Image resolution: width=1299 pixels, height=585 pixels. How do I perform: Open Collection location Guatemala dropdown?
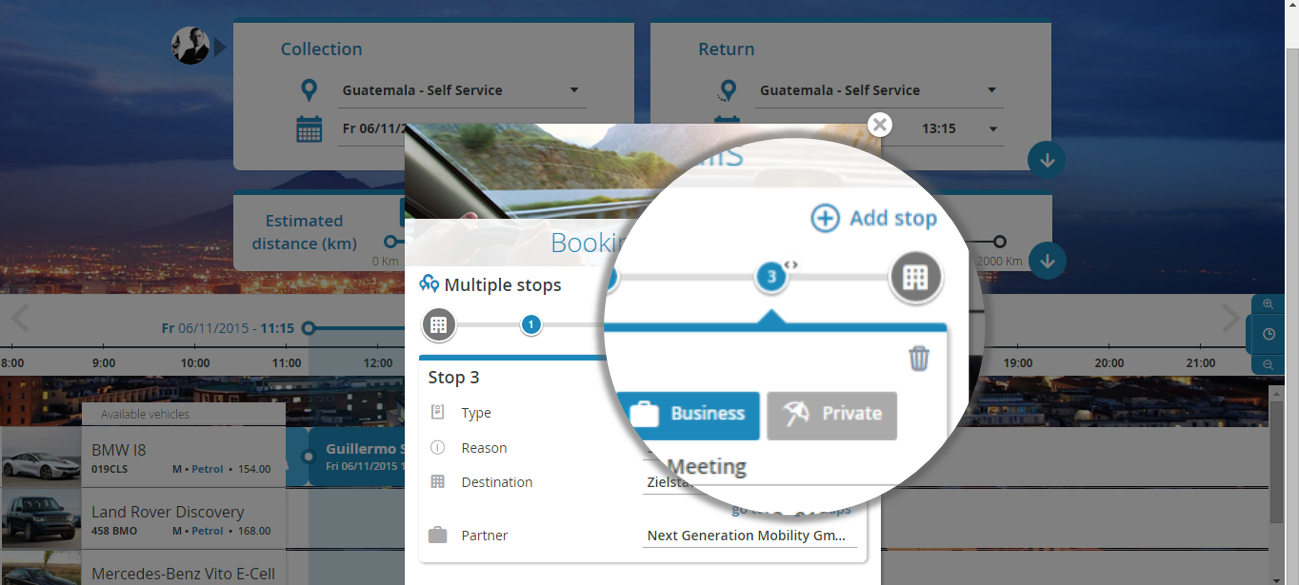pos(461,90)
